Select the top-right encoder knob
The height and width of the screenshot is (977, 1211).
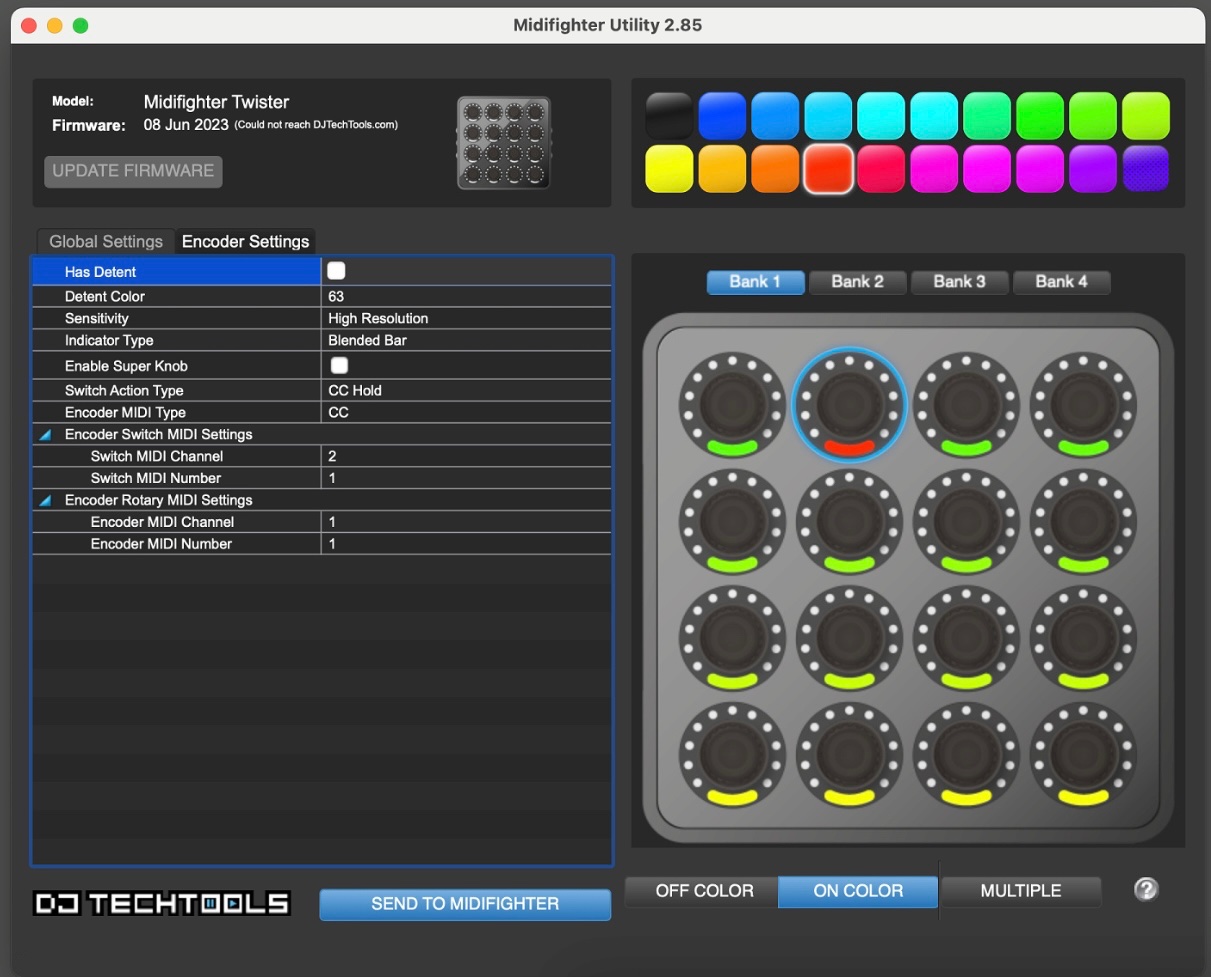1083,405
